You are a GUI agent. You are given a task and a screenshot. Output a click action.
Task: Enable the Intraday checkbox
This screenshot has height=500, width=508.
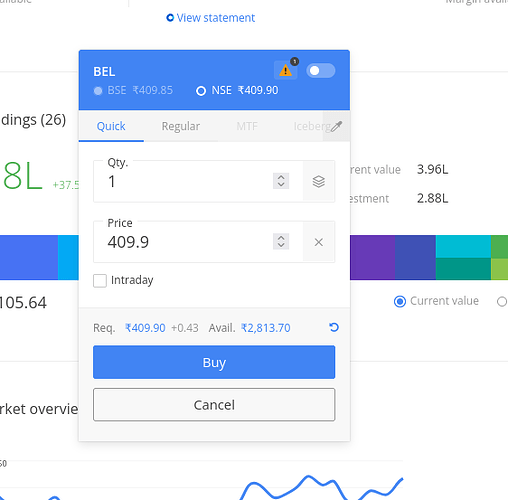click(100, 281)
